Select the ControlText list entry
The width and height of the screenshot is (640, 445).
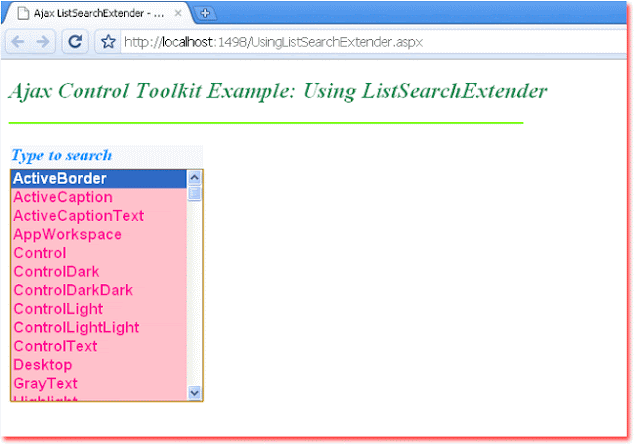[x=99, y=347]
